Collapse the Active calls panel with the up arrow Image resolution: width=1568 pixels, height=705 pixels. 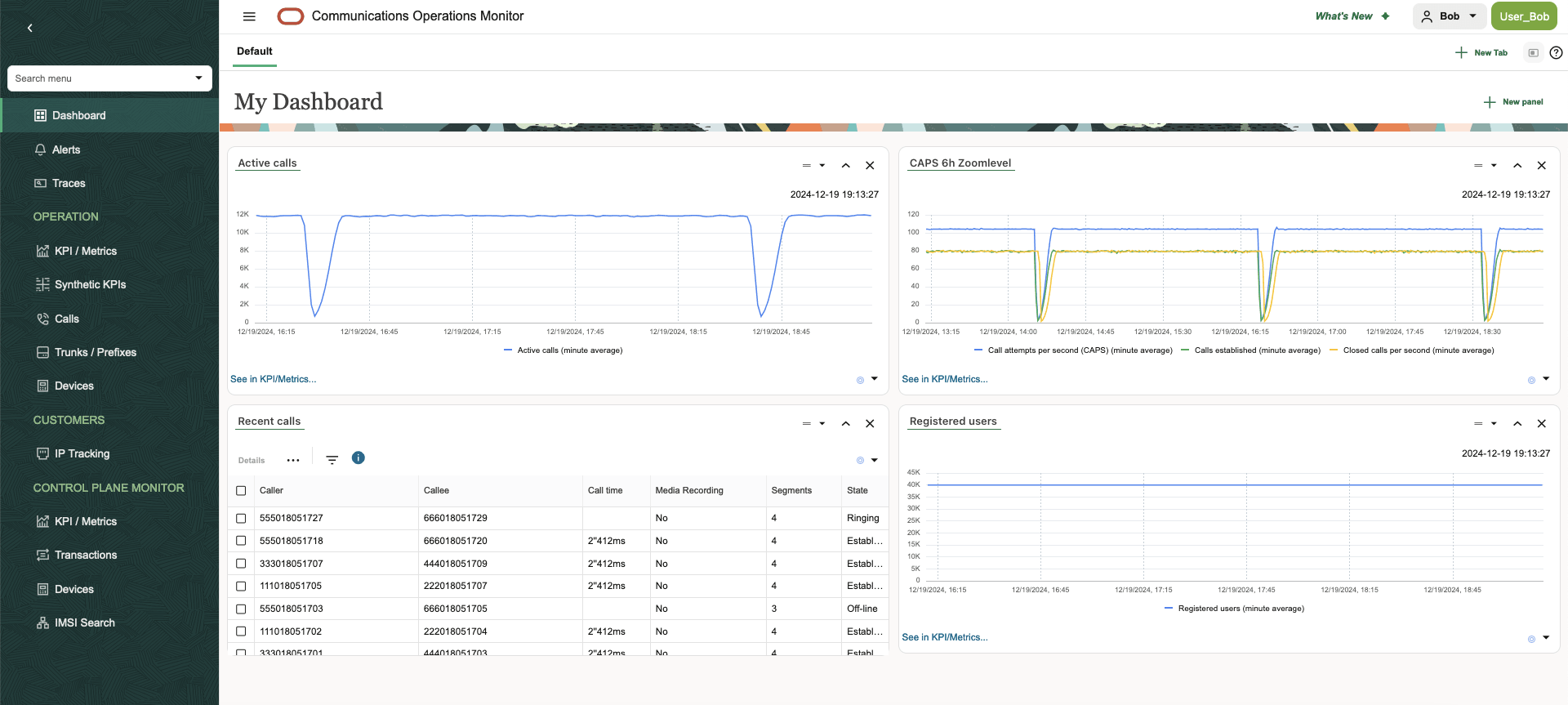pyautogui.click(x=845, y=165)
